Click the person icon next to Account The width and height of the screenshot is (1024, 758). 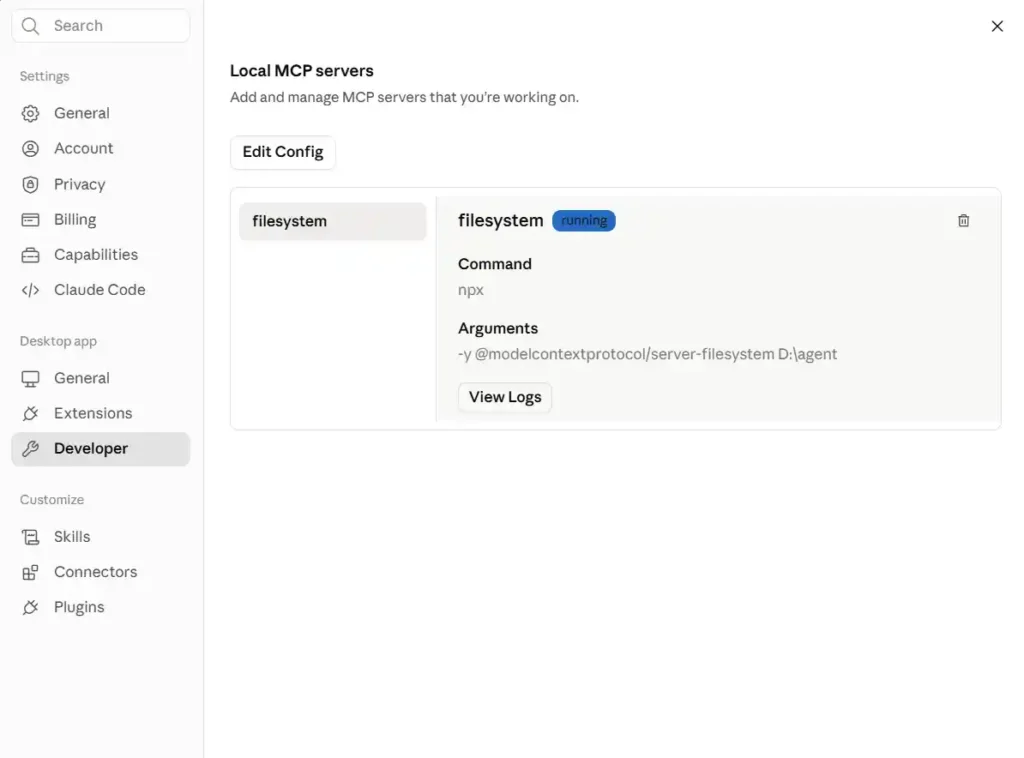[x=30, y=149]
